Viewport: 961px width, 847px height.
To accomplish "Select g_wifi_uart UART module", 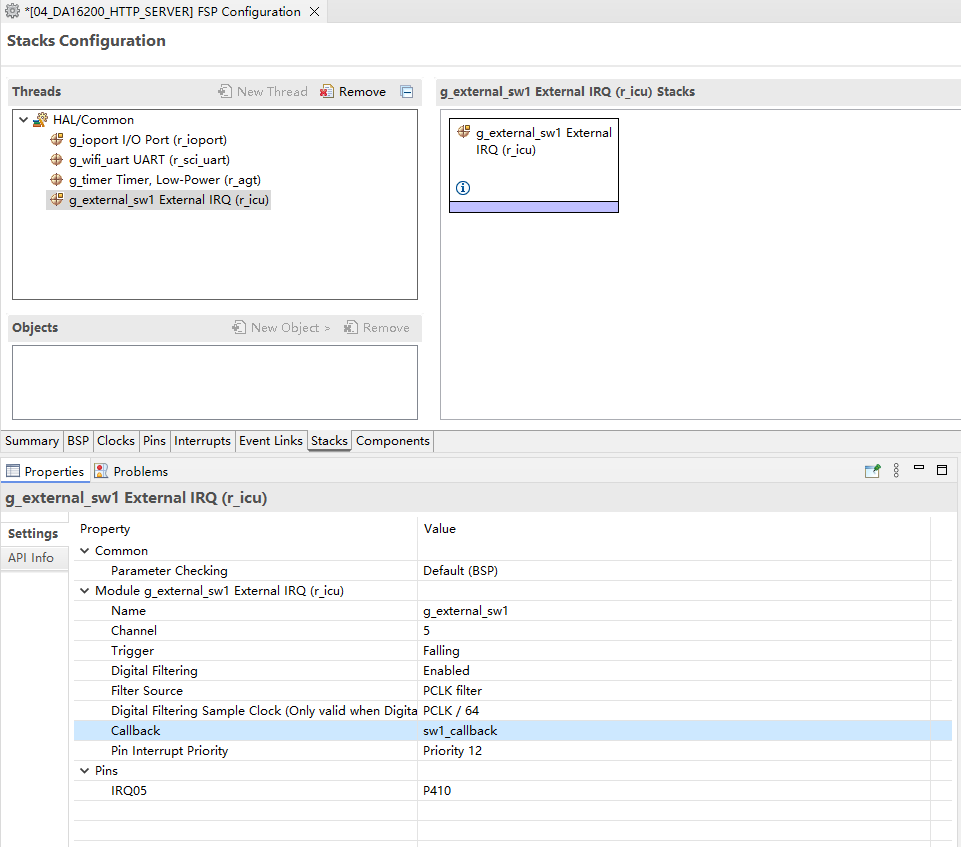I will [149, 160].
